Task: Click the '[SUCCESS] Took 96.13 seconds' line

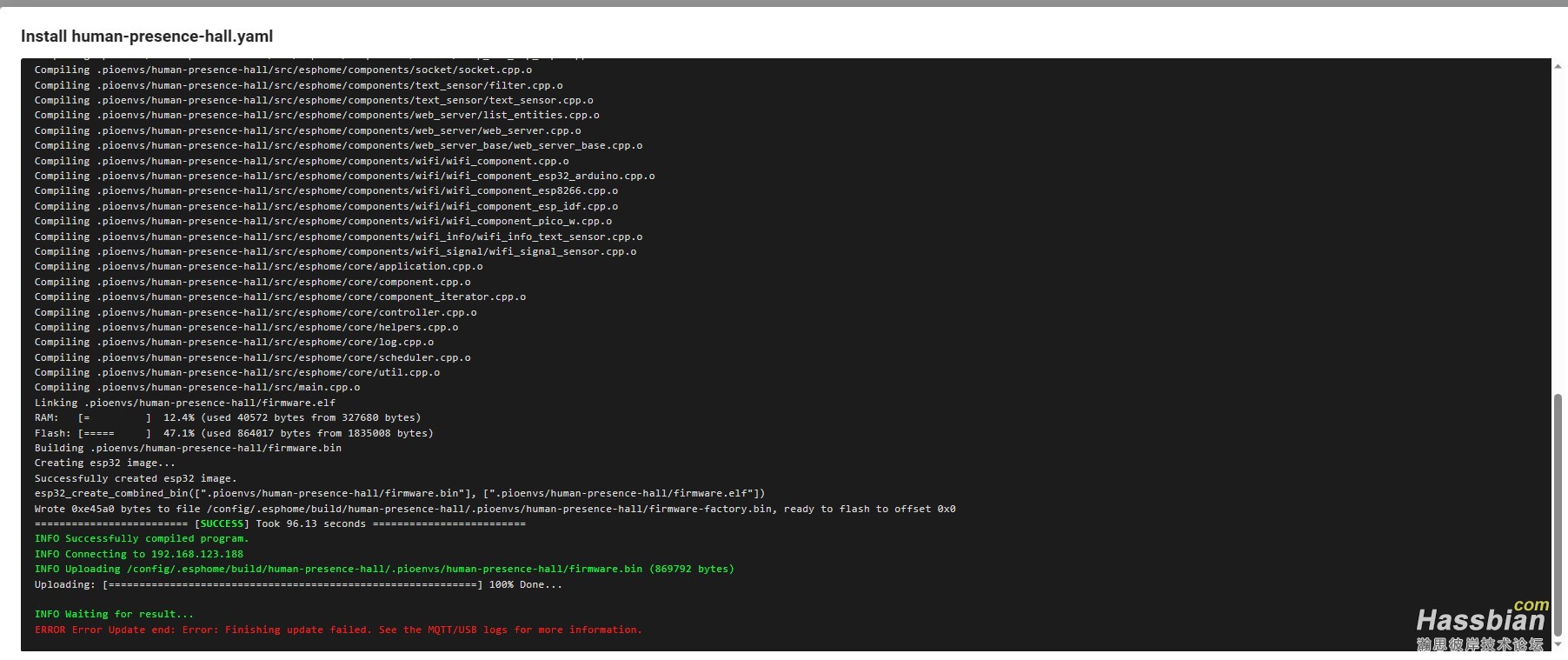Action: point(280,523)
